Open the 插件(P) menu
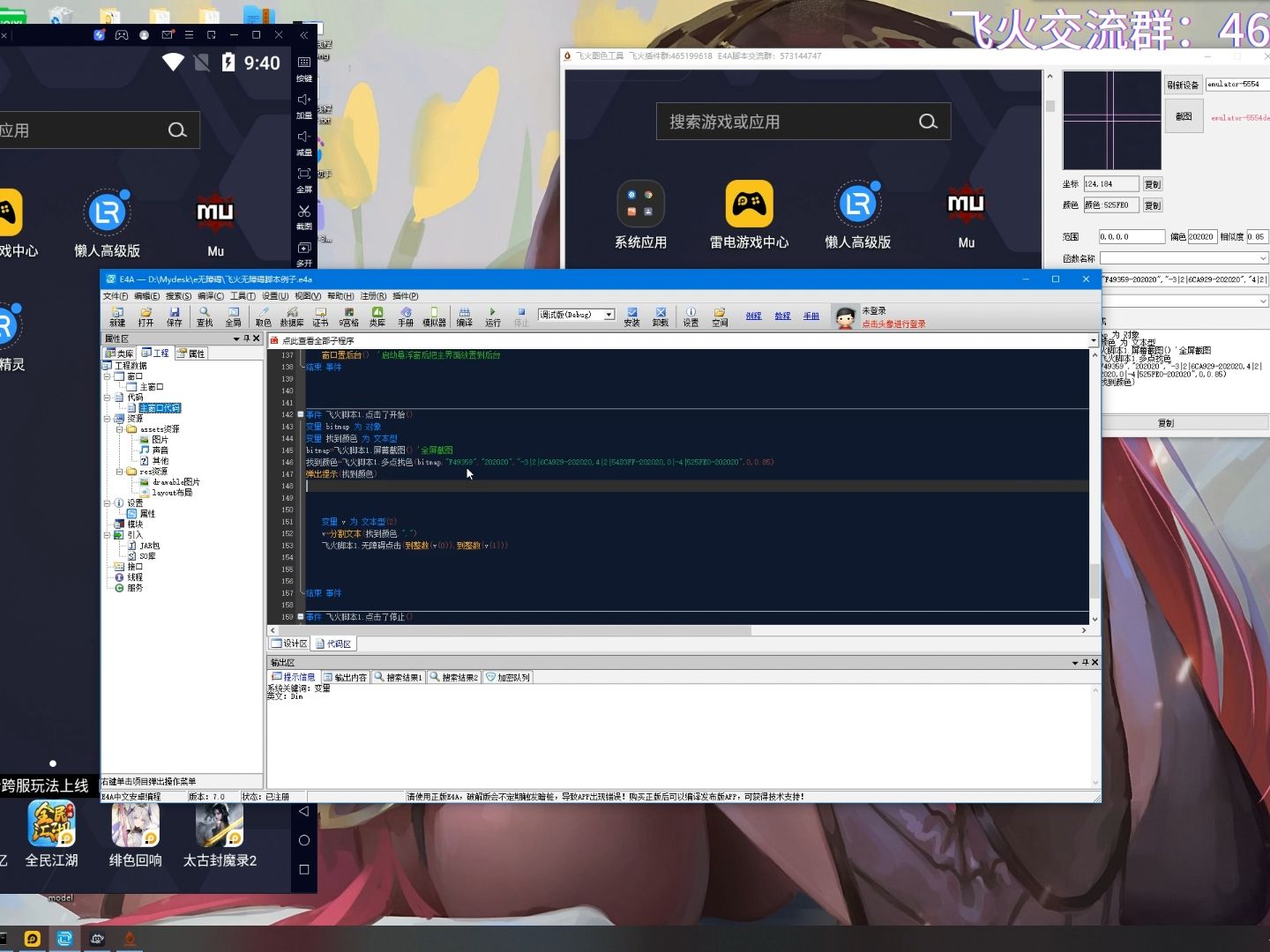Image resolution: width=1270 pixels, height=952 pixels. 406,296
